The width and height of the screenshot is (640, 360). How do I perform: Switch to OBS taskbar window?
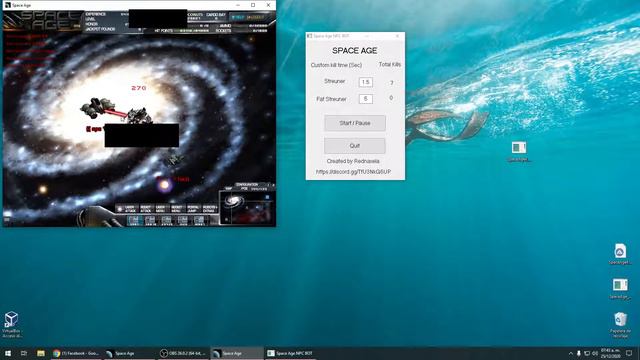coord(183,353)
